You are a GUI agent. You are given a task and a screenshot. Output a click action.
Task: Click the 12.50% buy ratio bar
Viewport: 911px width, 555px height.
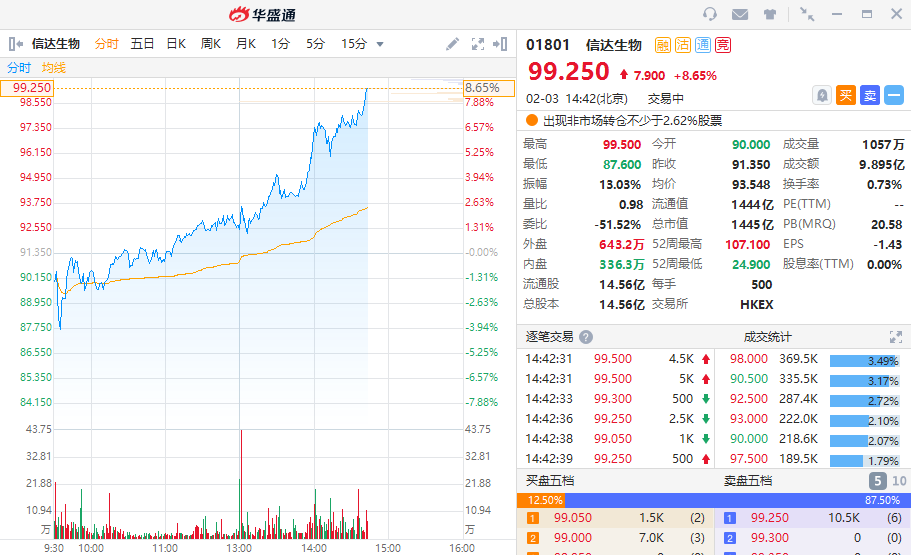541,500
